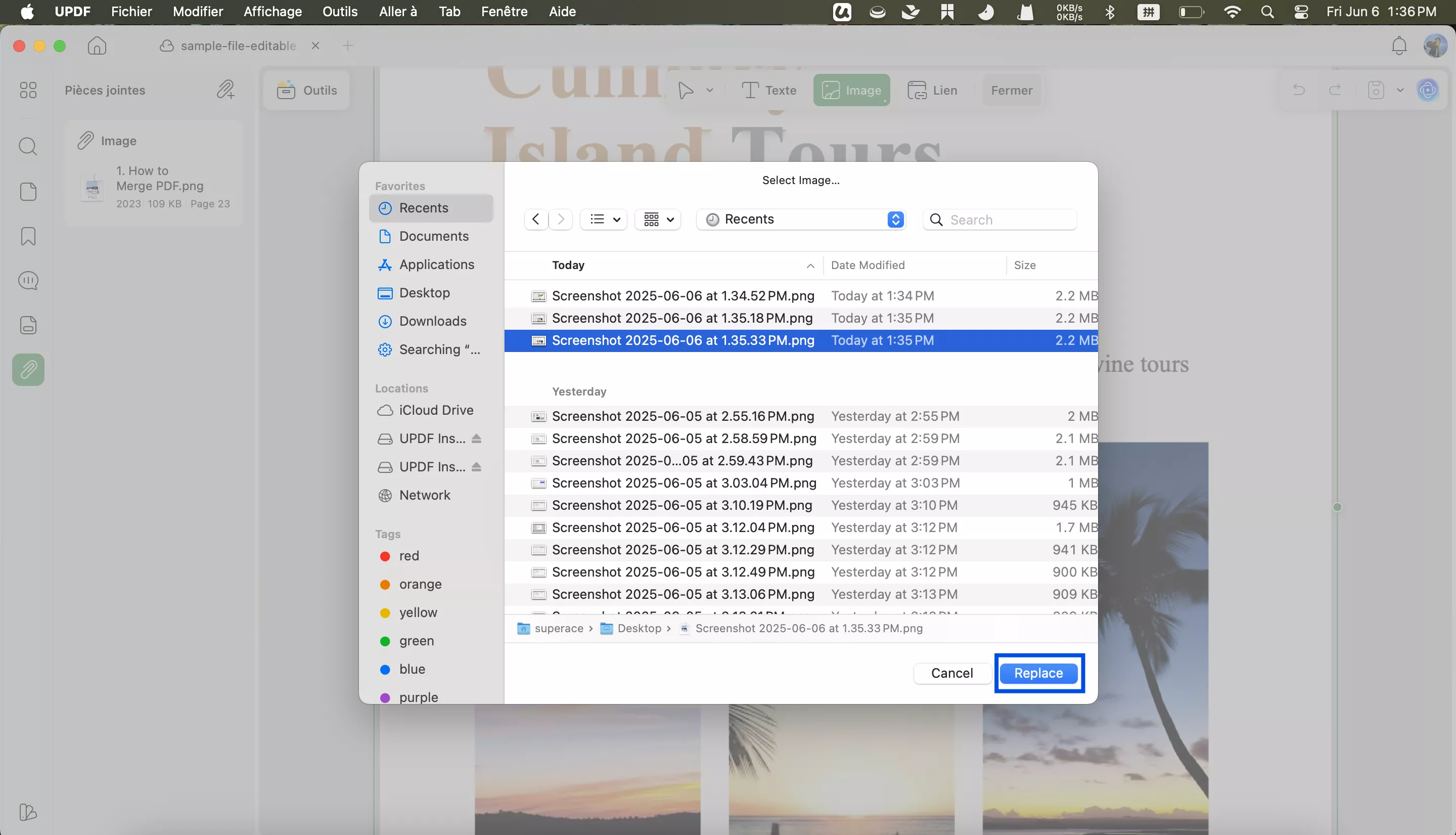Close the sample-file-editable tab
The image size is (1456, 835).
click(315, 46)
